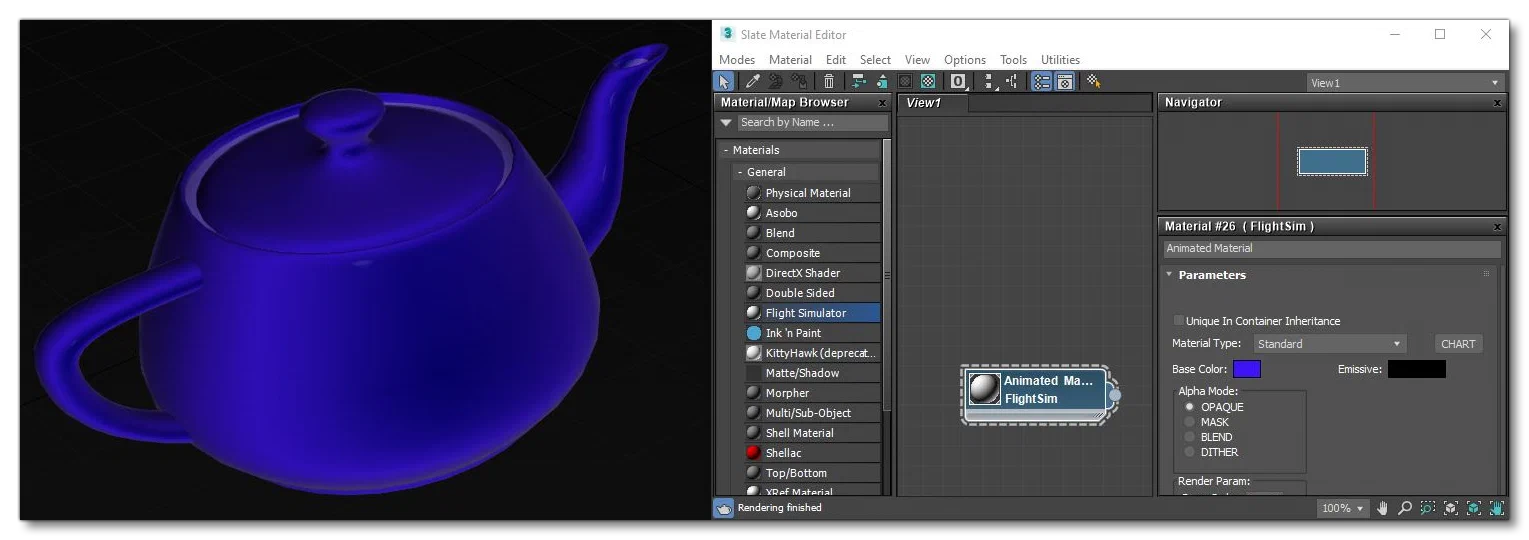Select Flight Simulator material in browser
Viewport: 1529px width, 540px height.
point(812,313)
